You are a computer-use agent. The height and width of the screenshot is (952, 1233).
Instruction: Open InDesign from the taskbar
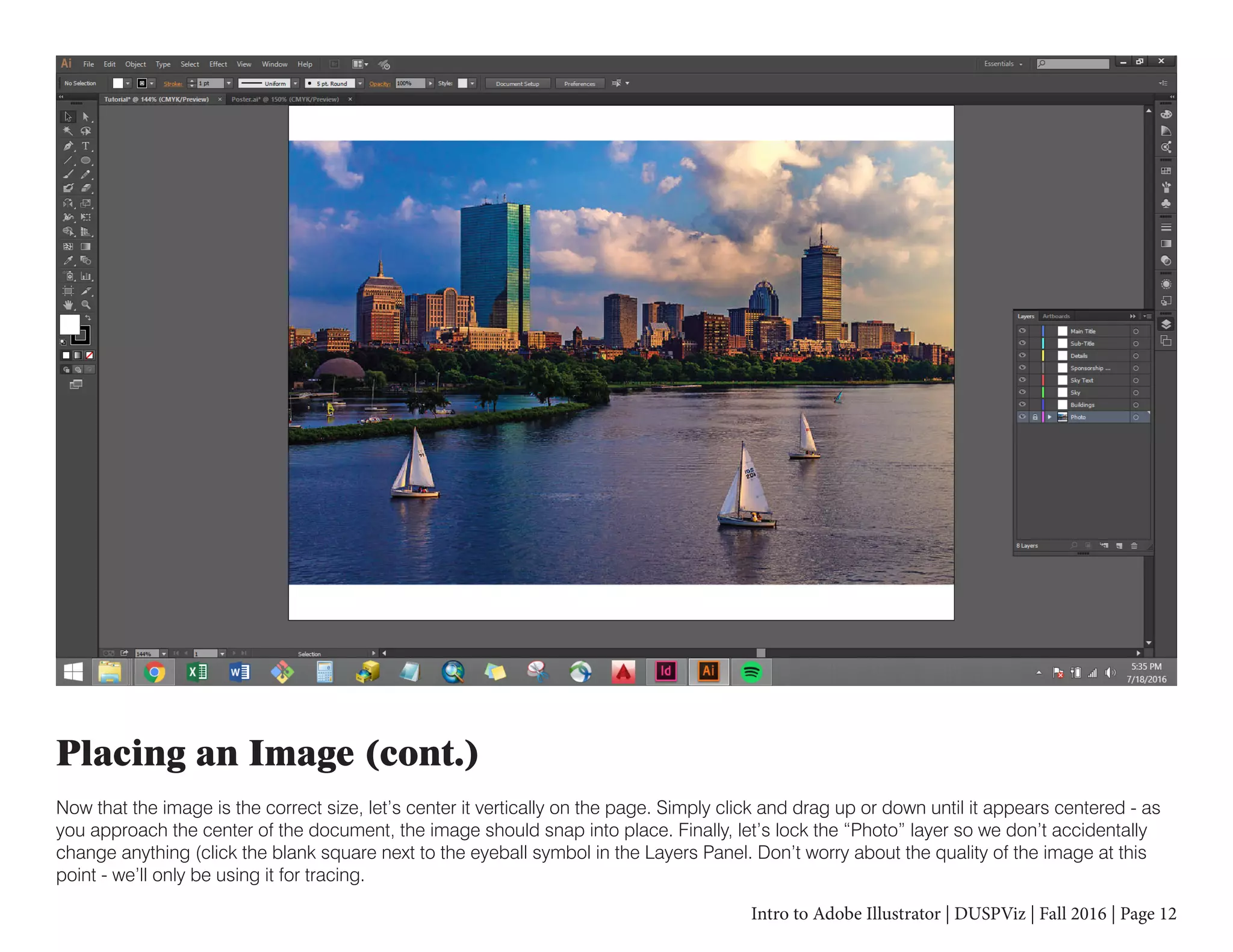tap(666, 672)
